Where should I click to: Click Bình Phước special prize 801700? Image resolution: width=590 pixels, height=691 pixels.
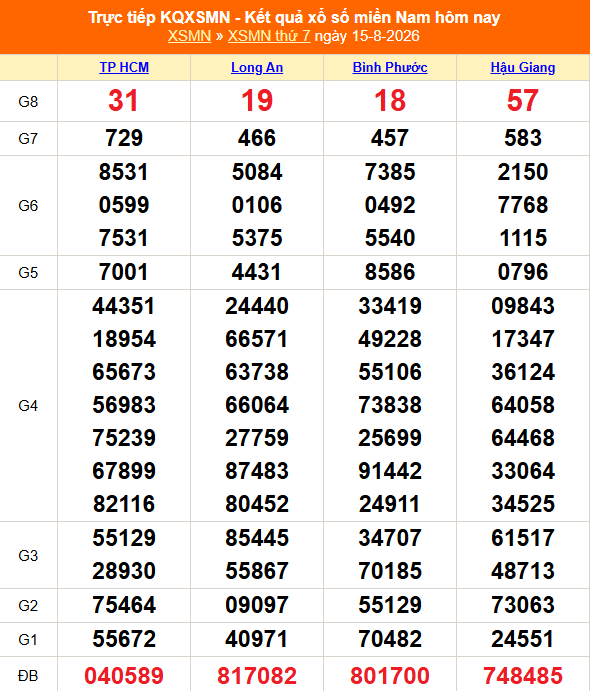390,676
